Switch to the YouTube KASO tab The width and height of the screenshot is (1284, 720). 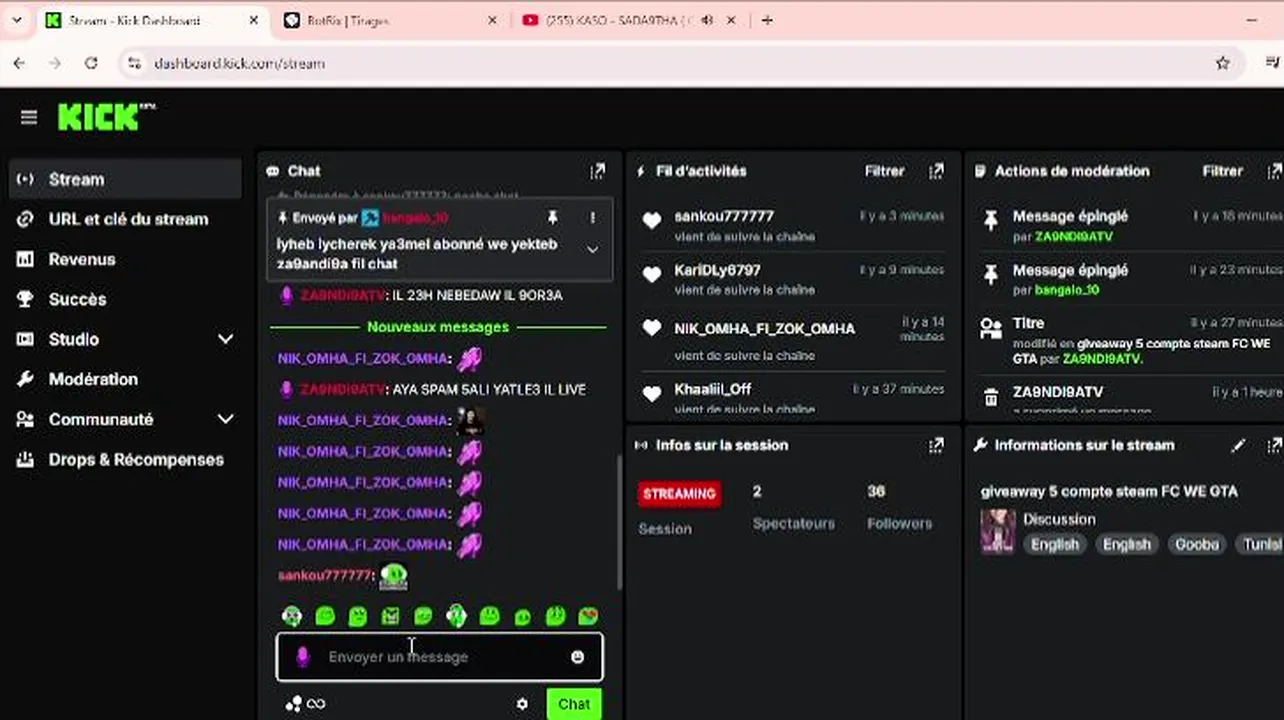click(628, 20)
